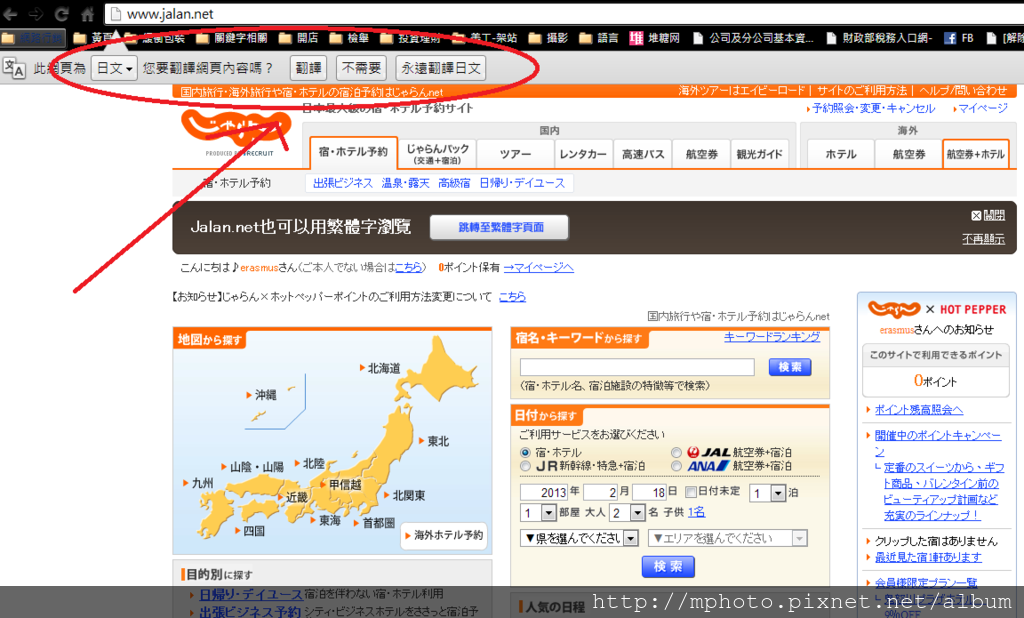The height and width of the screenshot is (618, 1024).
Task: Select the 観光ガイド tab
Action: tap(760, 154)
